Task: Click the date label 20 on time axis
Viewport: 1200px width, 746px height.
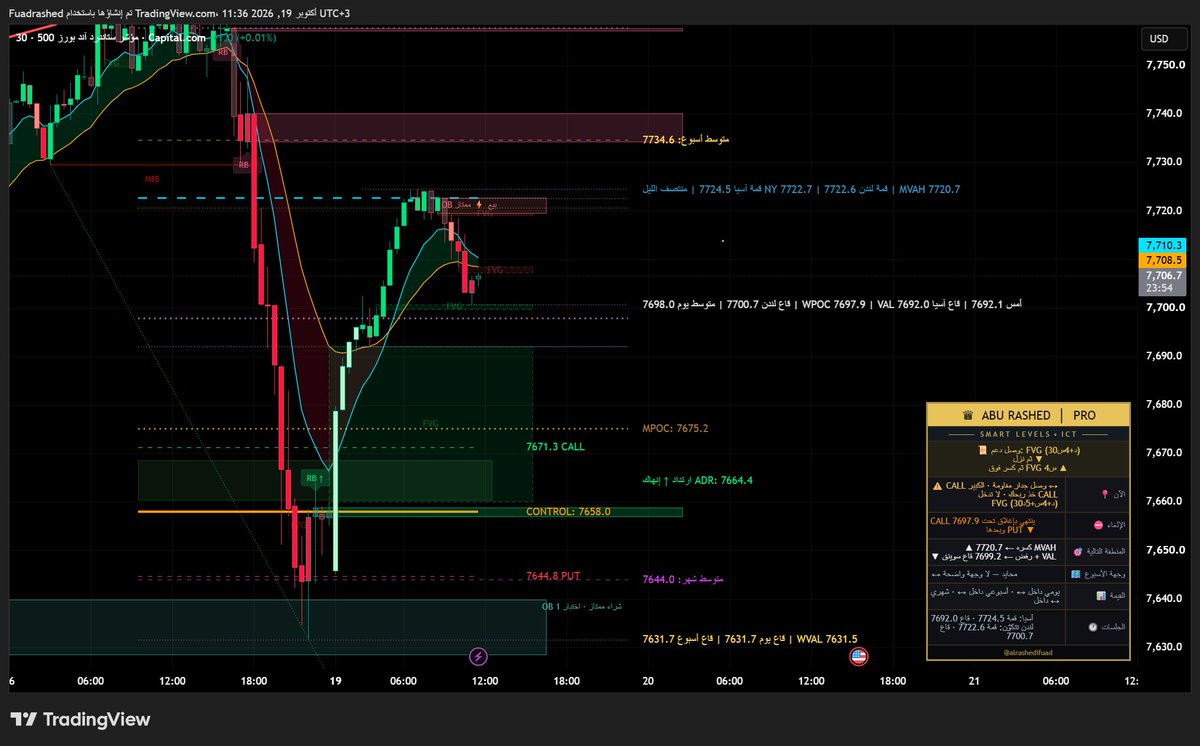Action: point(648,681)
